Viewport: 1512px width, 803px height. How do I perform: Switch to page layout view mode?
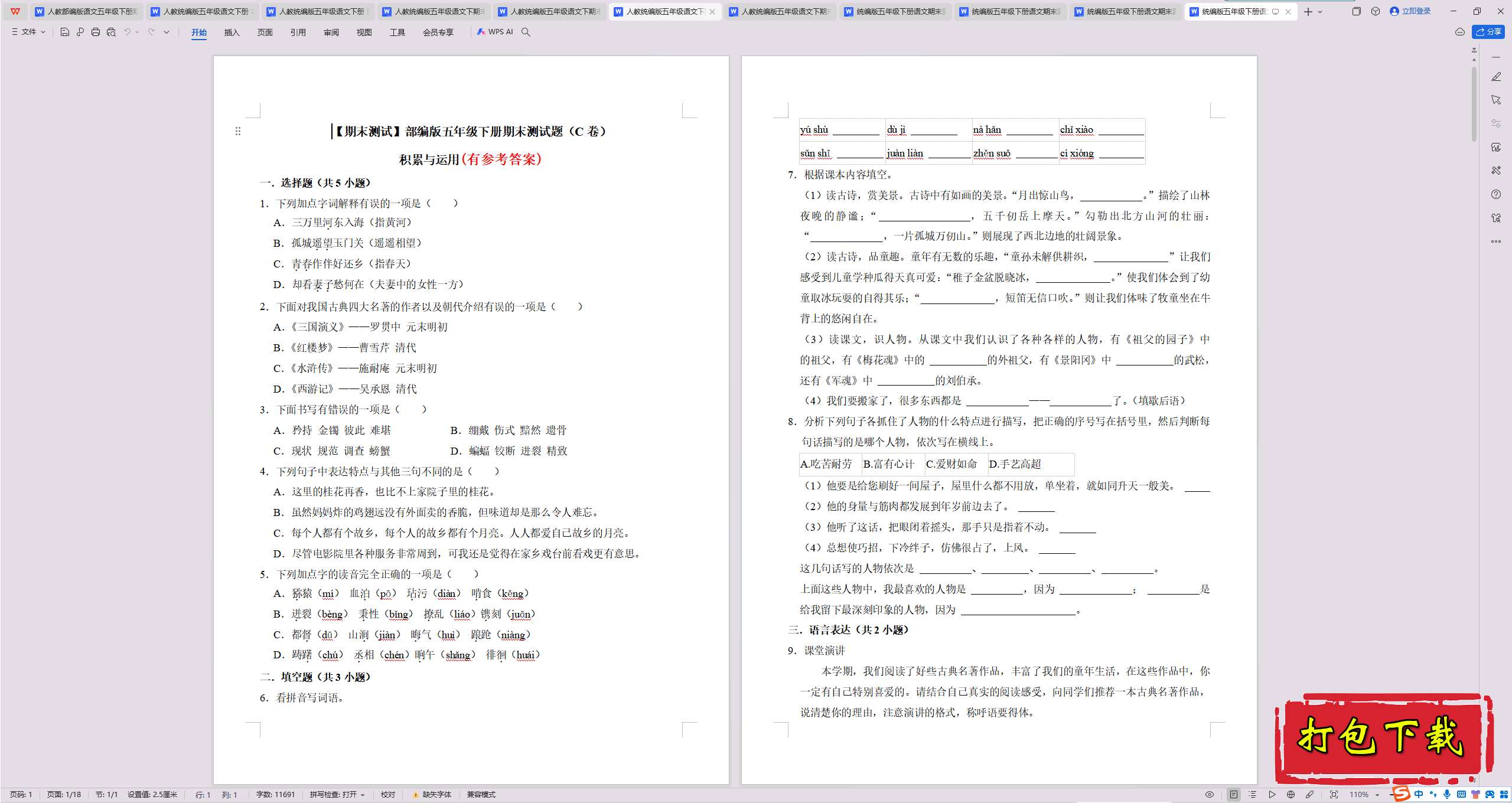point(1234,795)
